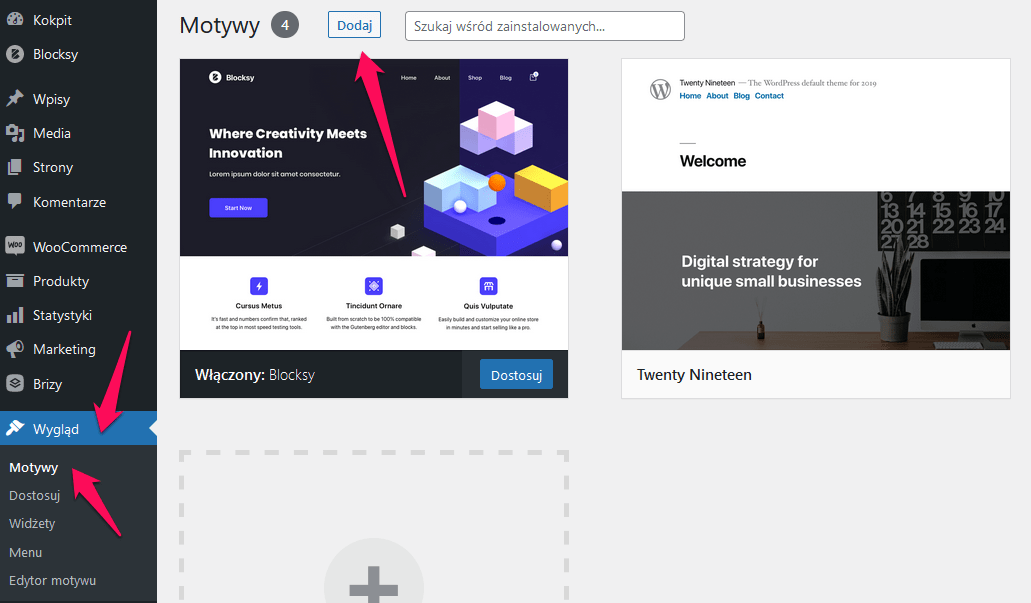
Task: Click the Produkty archive icon
Action: [15, 281]
